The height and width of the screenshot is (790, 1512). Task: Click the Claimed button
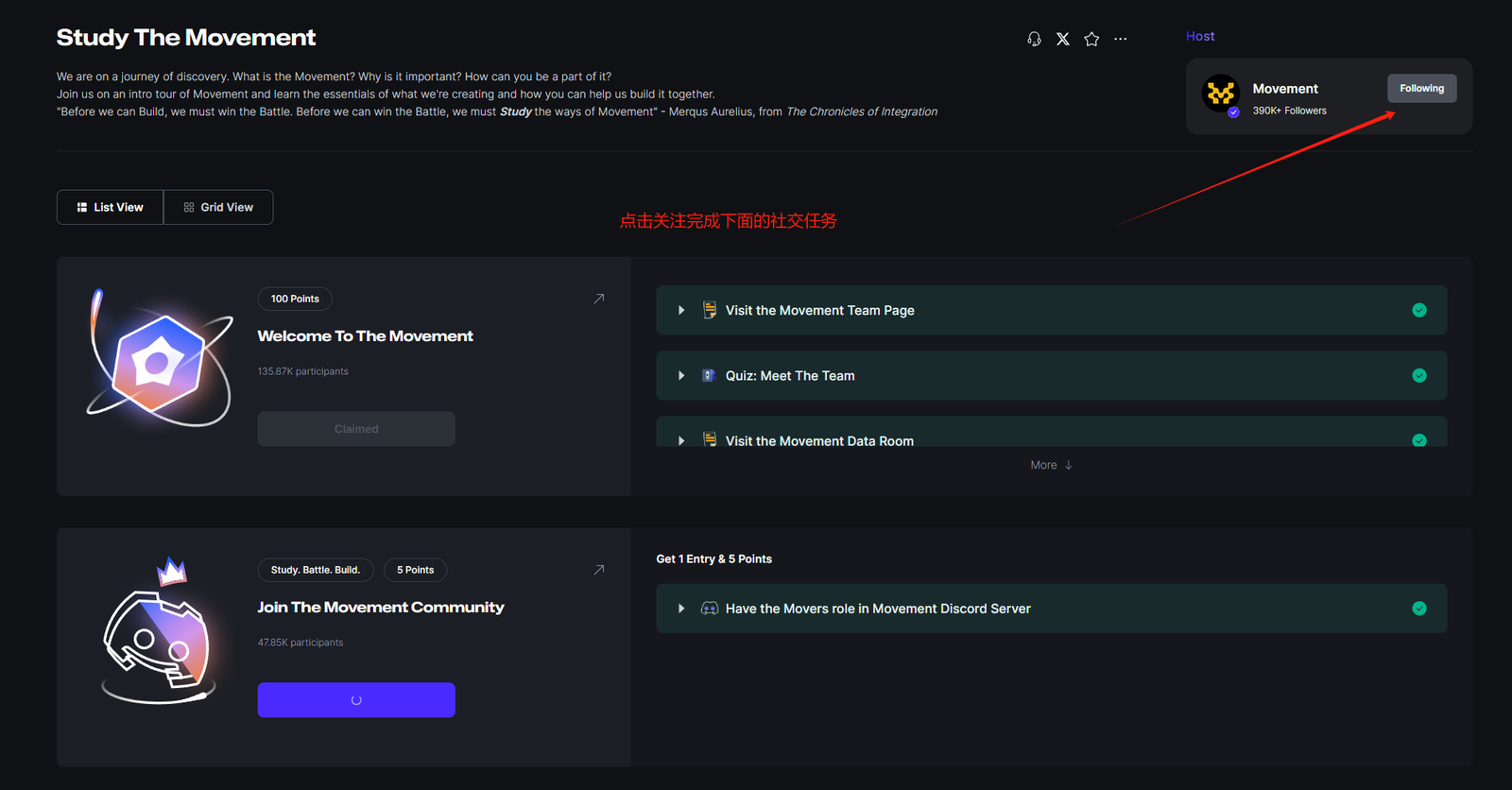[x=356, y=429]
